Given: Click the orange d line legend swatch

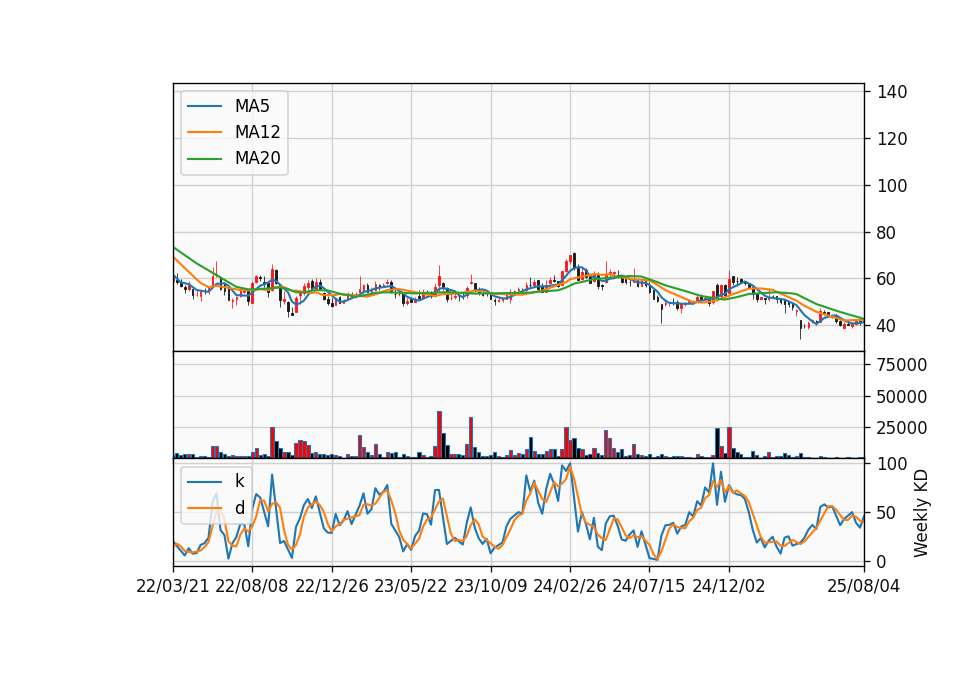Looking at the screenshot, I should [x=204, y=508].
